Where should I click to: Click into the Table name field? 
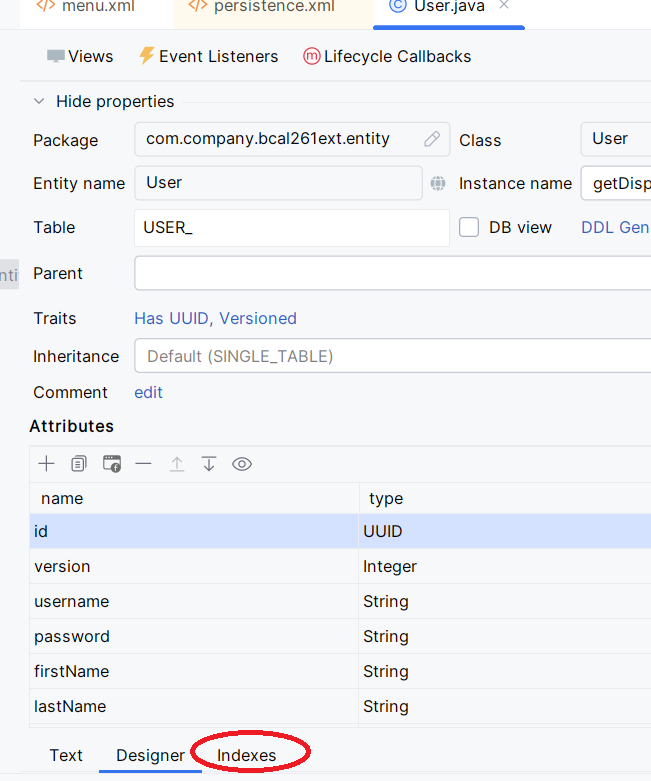pos(291,228)
